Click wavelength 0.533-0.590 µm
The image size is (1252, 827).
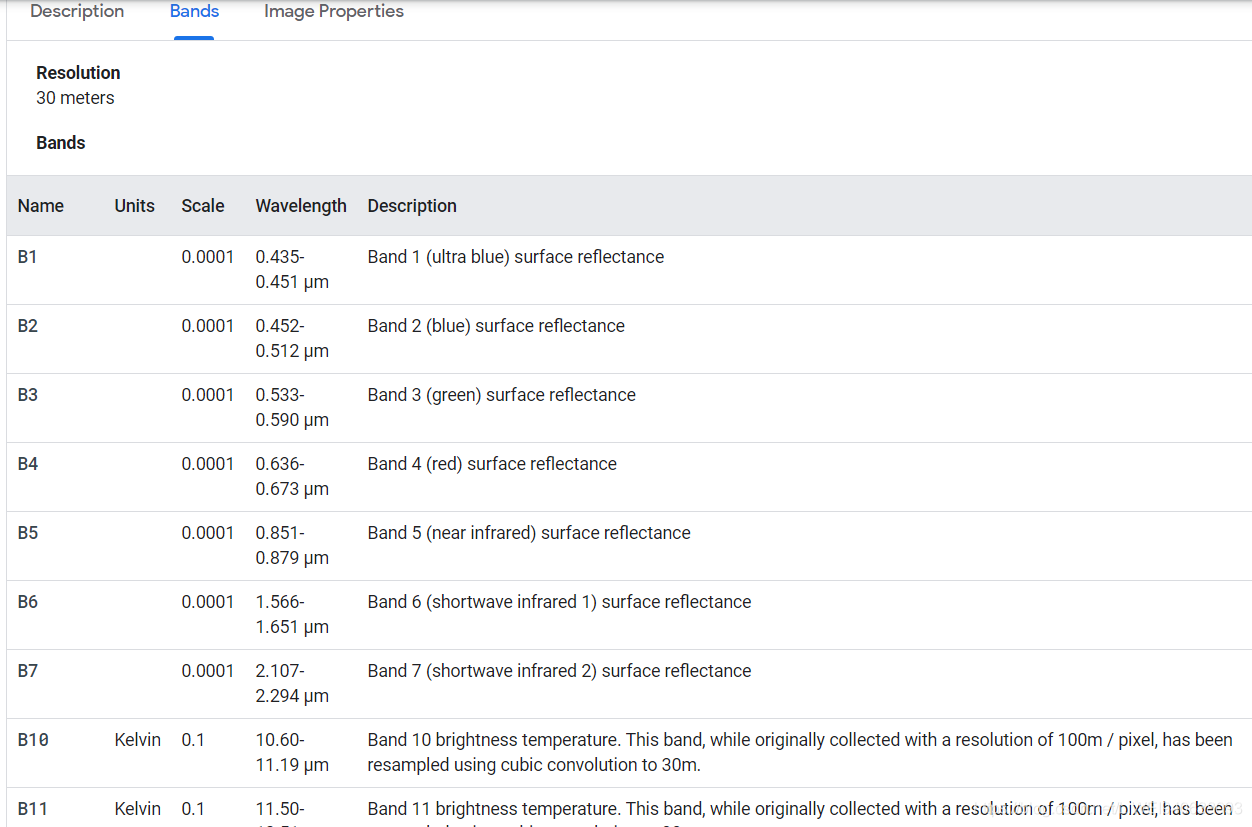pyautogui.click(x=292, y=408)
